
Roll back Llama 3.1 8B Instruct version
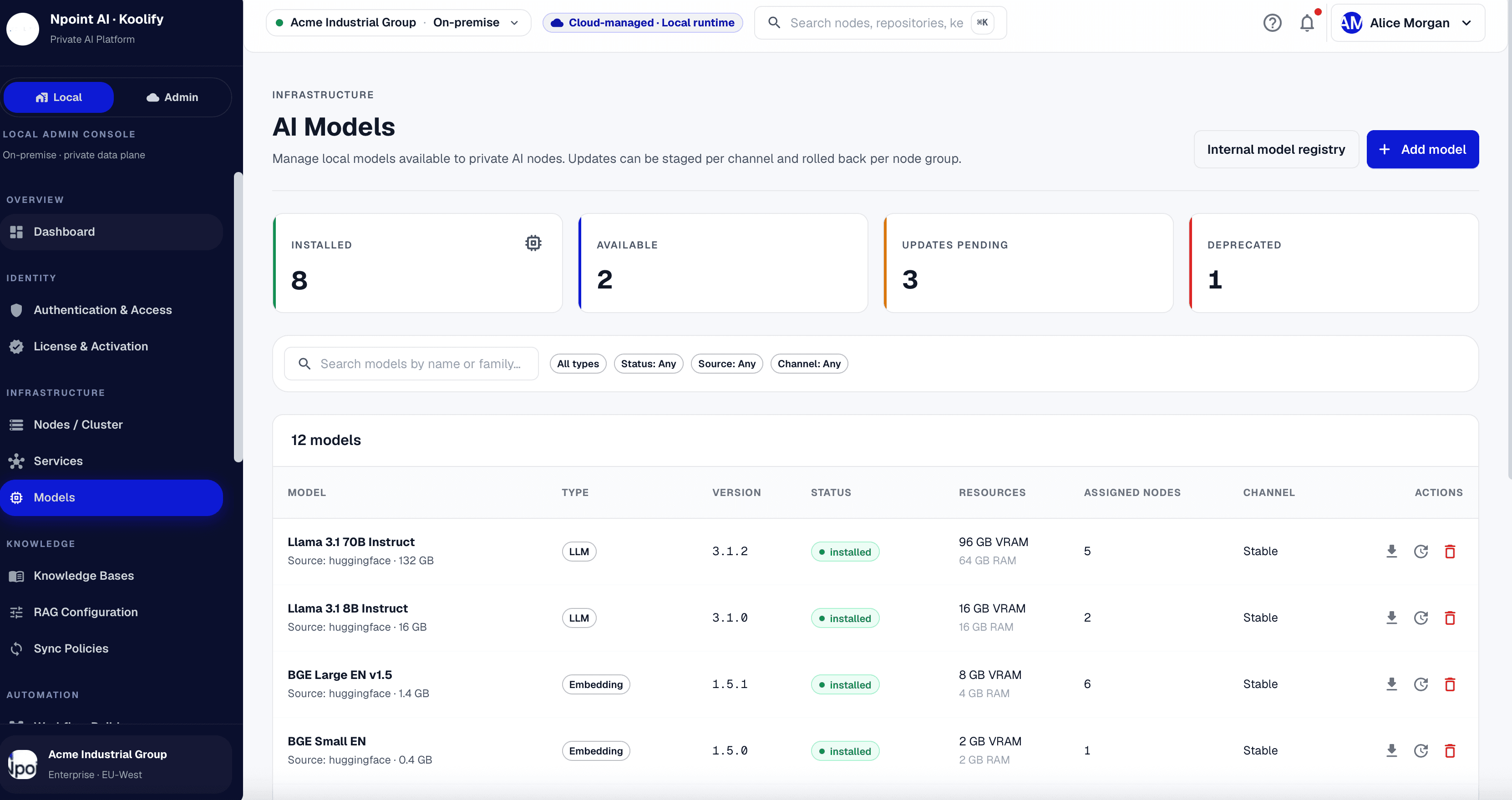point(1421,618)
